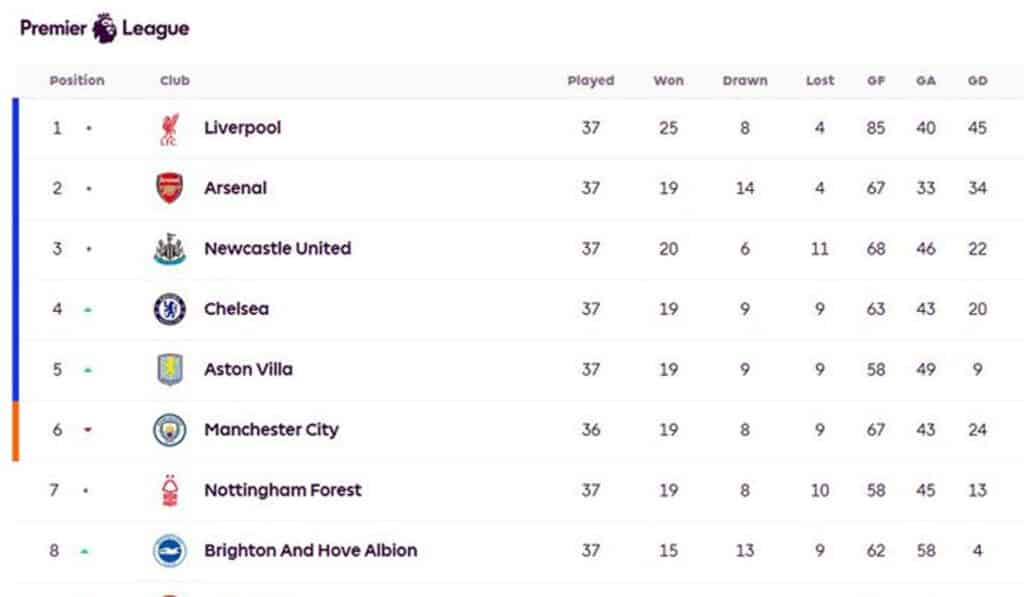Screen dimensions: 1024x597
Task: Sort table by the GD column header
Action: [x=977, y=80]
